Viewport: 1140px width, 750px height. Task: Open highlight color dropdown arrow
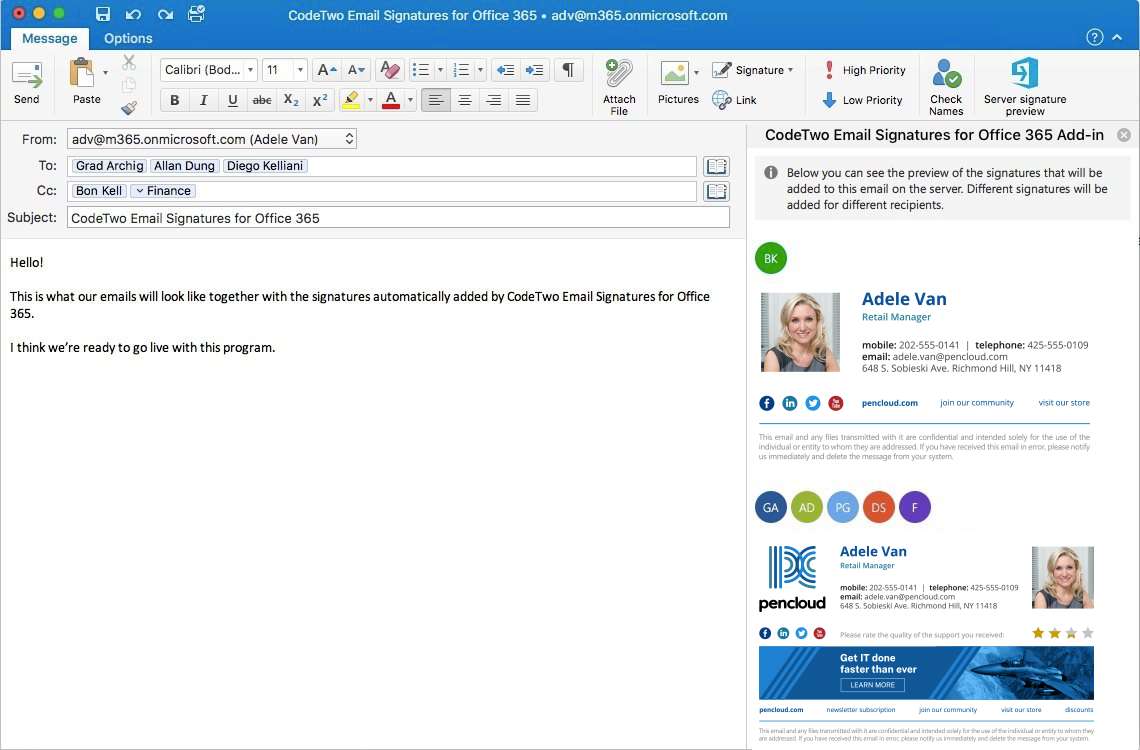[370, 100]
